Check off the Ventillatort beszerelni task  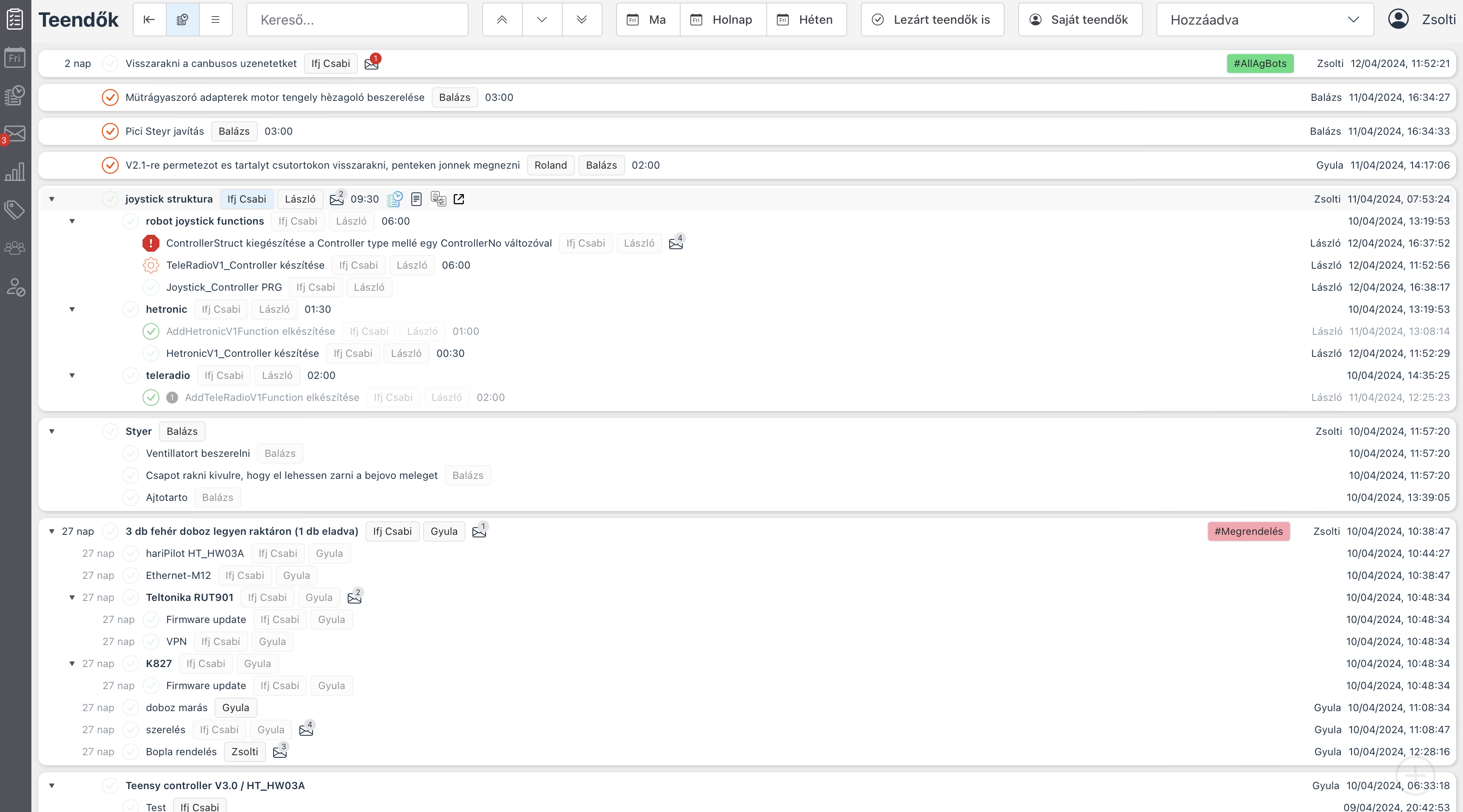tap(131, 453)
